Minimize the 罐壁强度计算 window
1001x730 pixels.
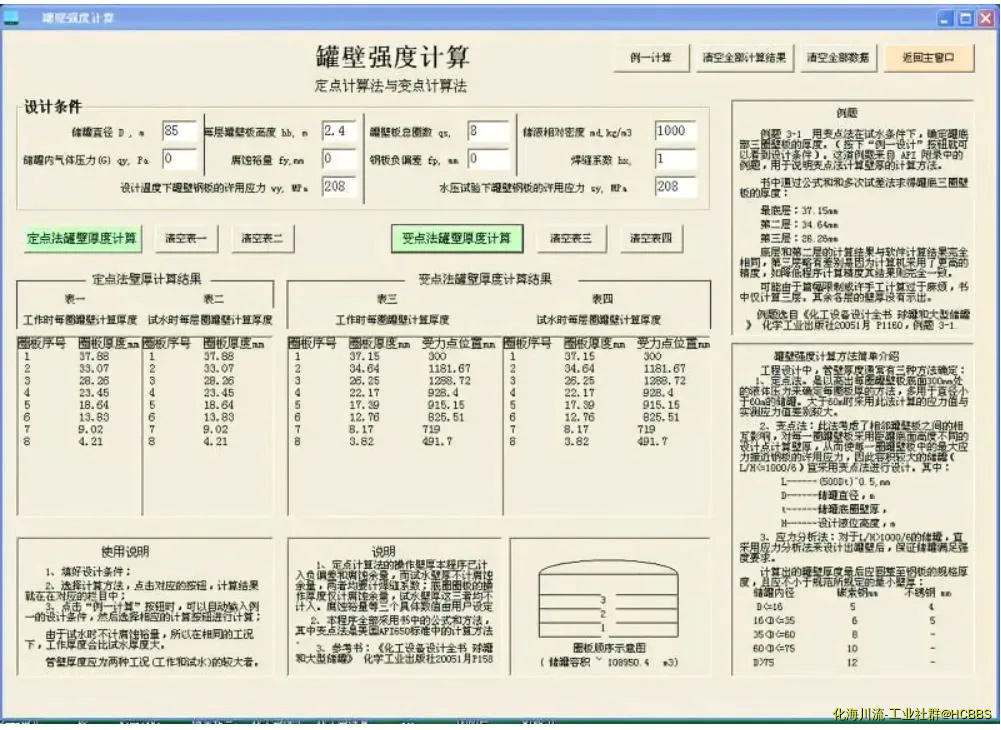pos(945,19)
